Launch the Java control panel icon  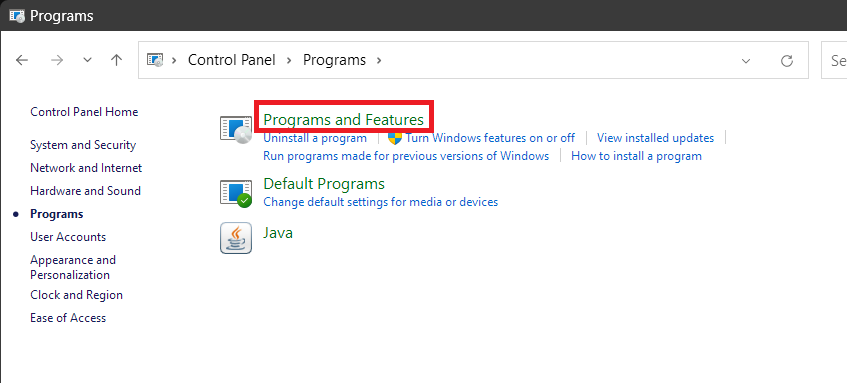click(x=236, y=238)
